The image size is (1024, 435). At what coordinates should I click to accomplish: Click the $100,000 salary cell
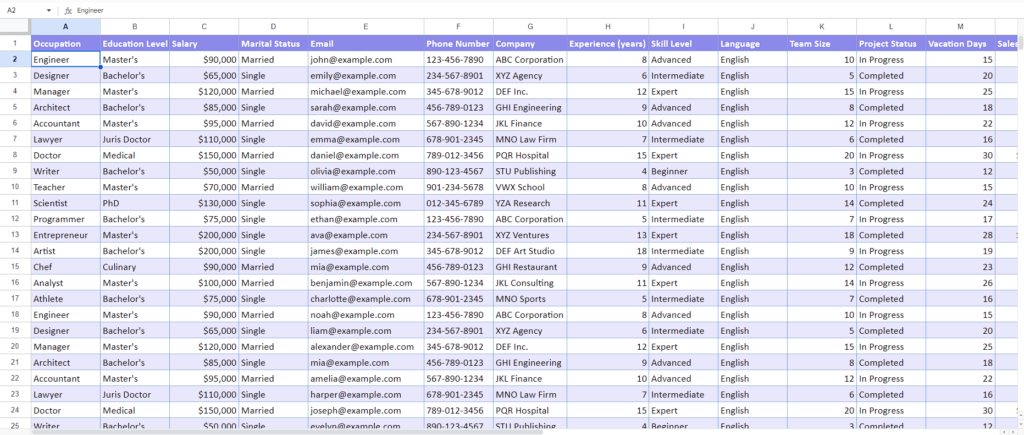[x=204, y=283]
